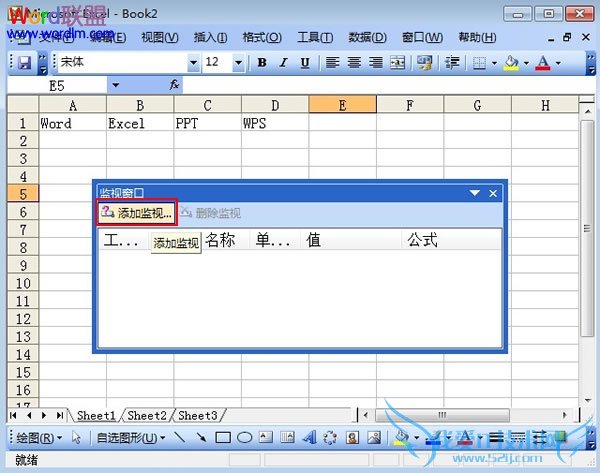Click the vertical scrollbar thumb

(x=587, y=228)
